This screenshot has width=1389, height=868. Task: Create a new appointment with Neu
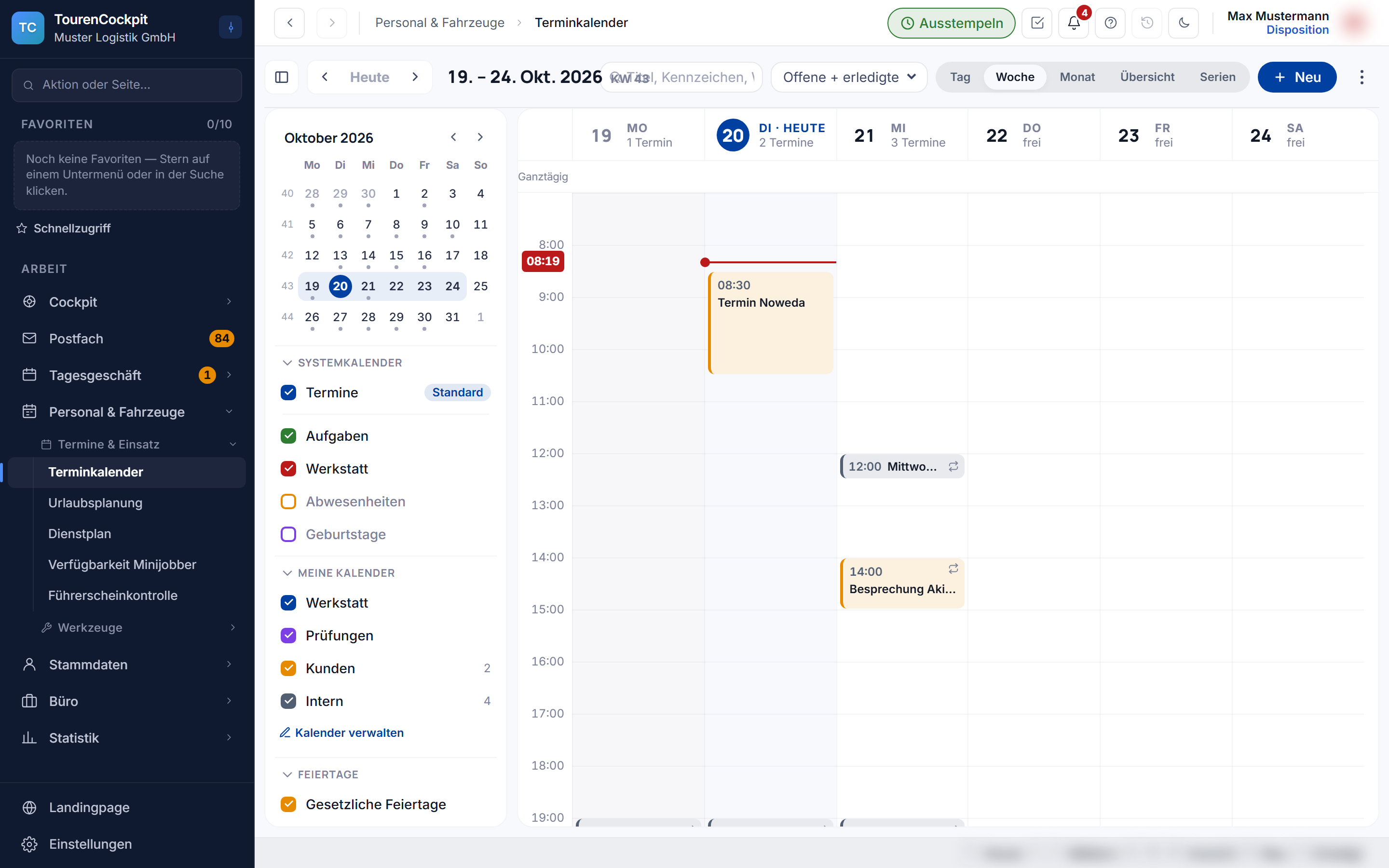pyautogui.click(x=1296, y=77)
